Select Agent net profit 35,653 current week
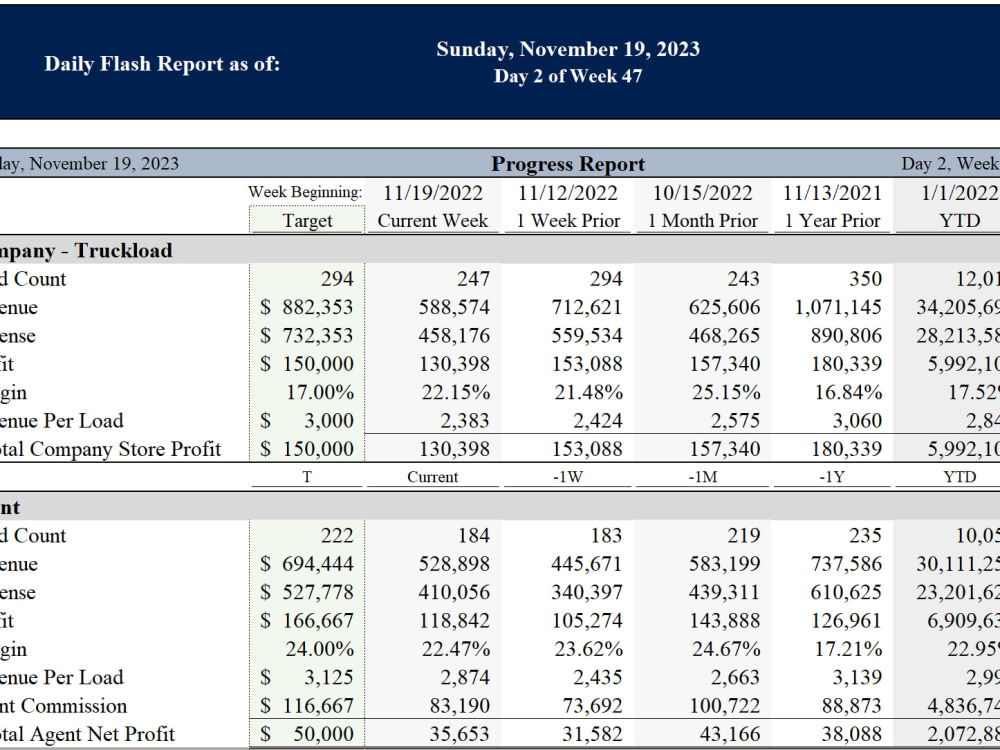The image size is (1000, 750). tap(459, 734)
